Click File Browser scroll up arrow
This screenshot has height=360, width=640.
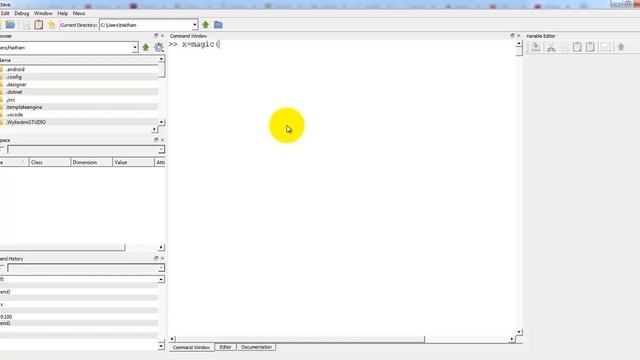point(161,60)
